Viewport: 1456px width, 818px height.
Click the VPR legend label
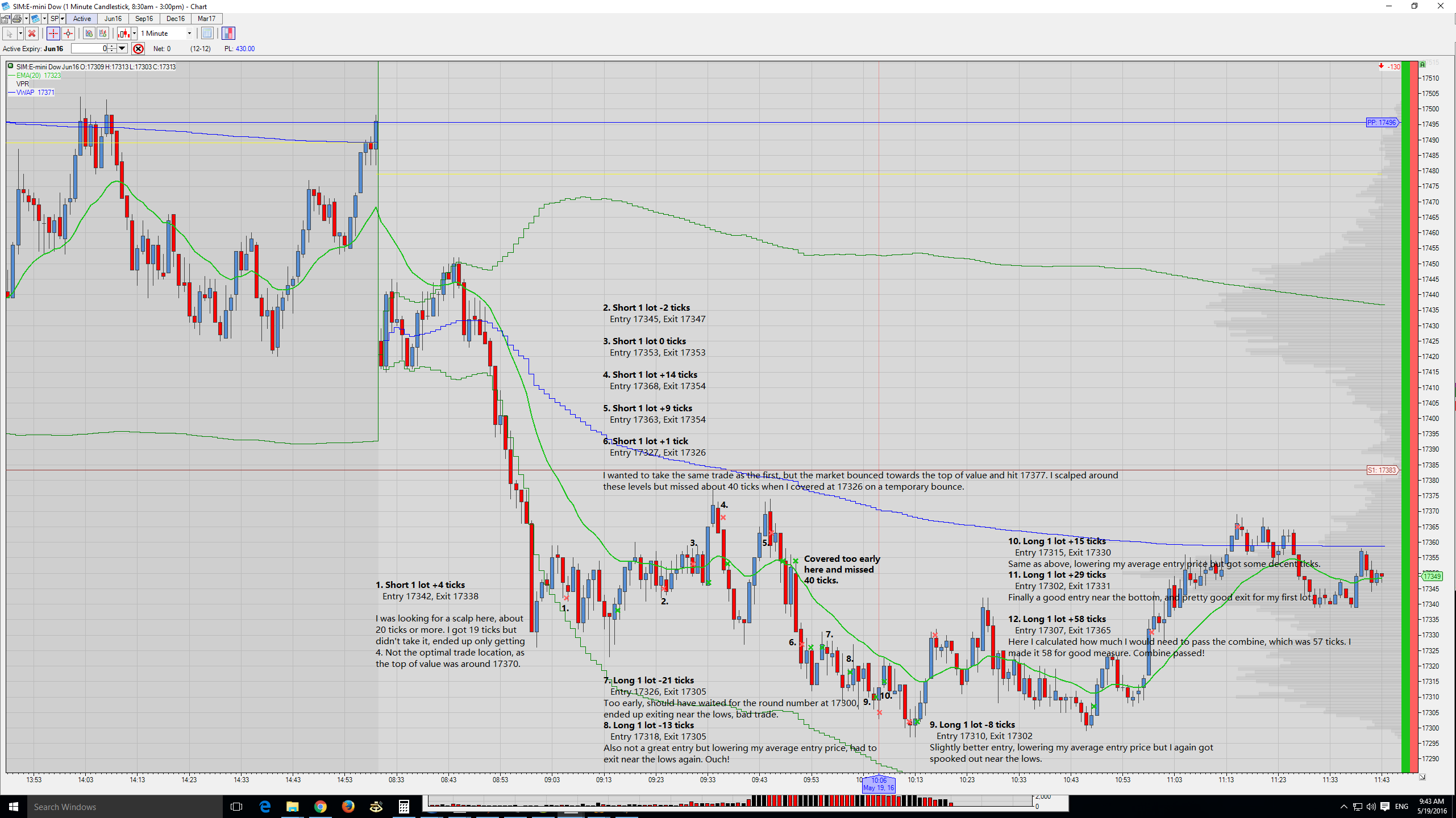click(x=23, y=84)
